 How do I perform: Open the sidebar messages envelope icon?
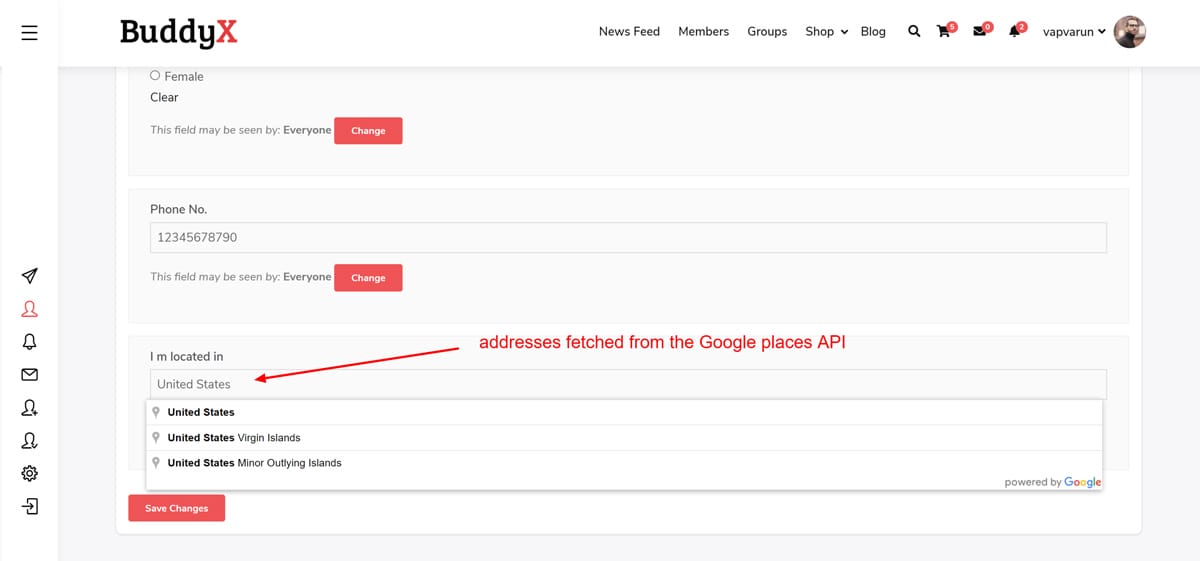[29, 375]
